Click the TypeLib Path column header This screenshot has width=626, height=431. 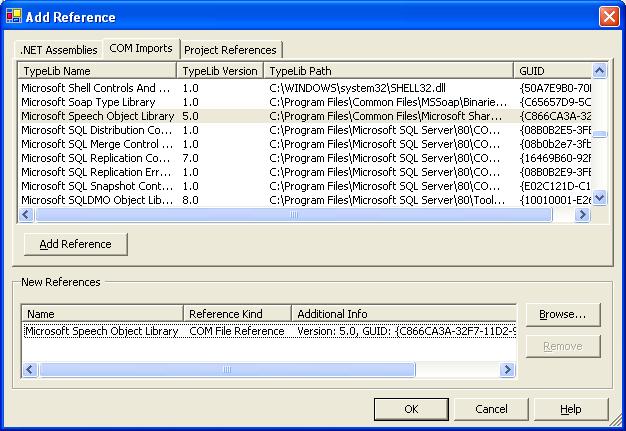click(388, 71)
